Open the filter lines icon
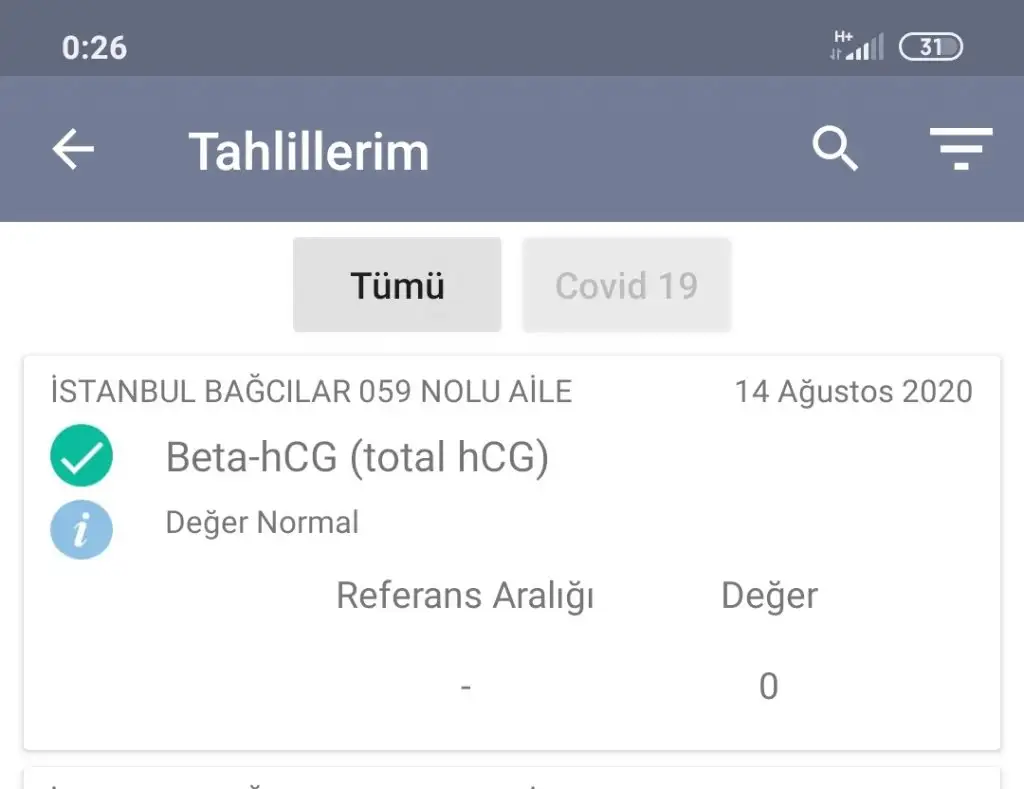 (960, 150)
